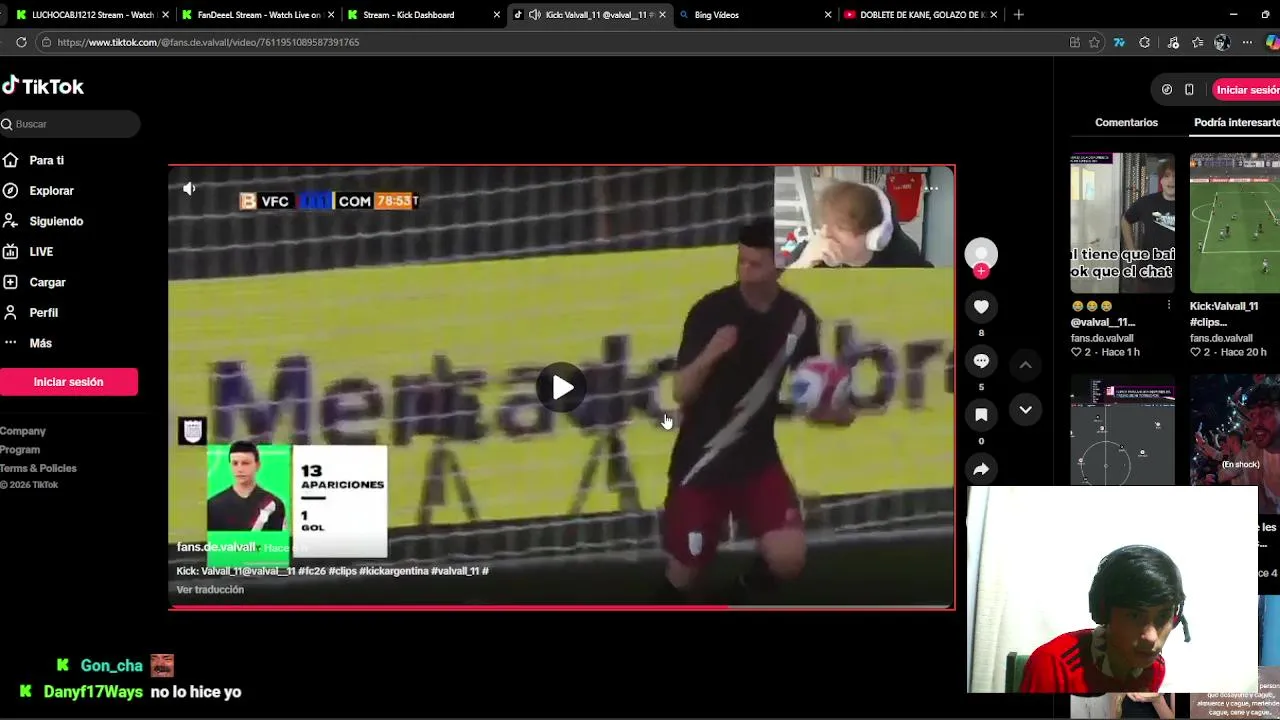Screen dimensions: 1280x720
Task: Save the video with the bookmark icon
Action: (x=981, y=415)
